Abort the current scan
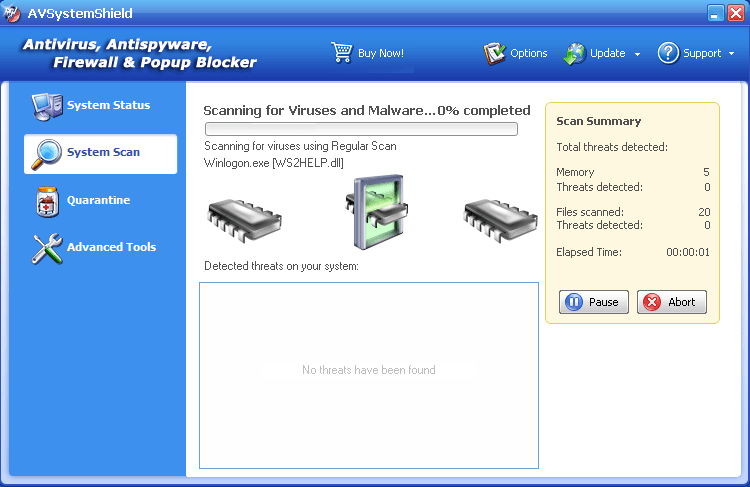750x487 pixels. [671, 302]
